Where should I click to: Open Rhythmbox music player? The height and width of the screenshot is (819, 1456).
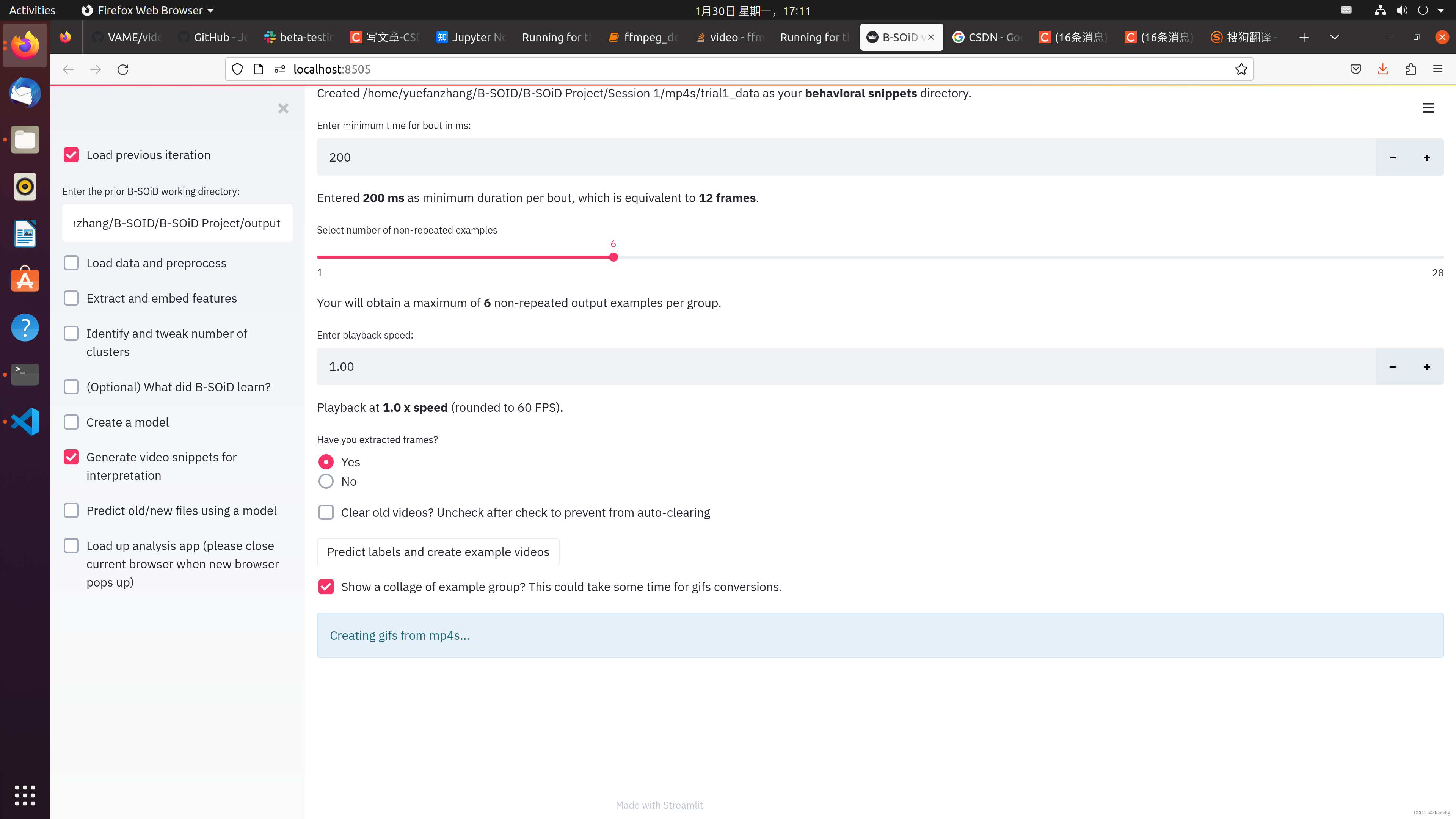[25, 187]
